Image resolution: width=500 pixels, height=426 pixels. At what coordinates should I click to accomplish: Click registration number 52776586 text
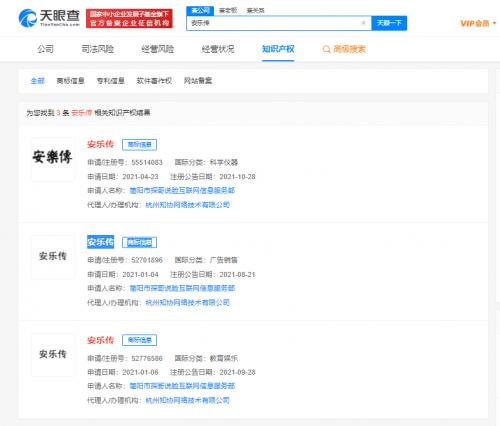coord(147,359)
